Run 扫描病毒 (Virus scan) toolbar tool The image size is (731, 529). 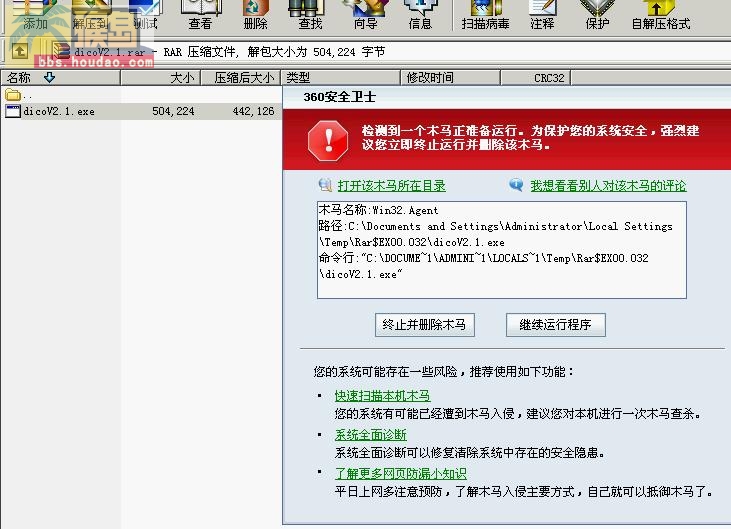[485, 14]
